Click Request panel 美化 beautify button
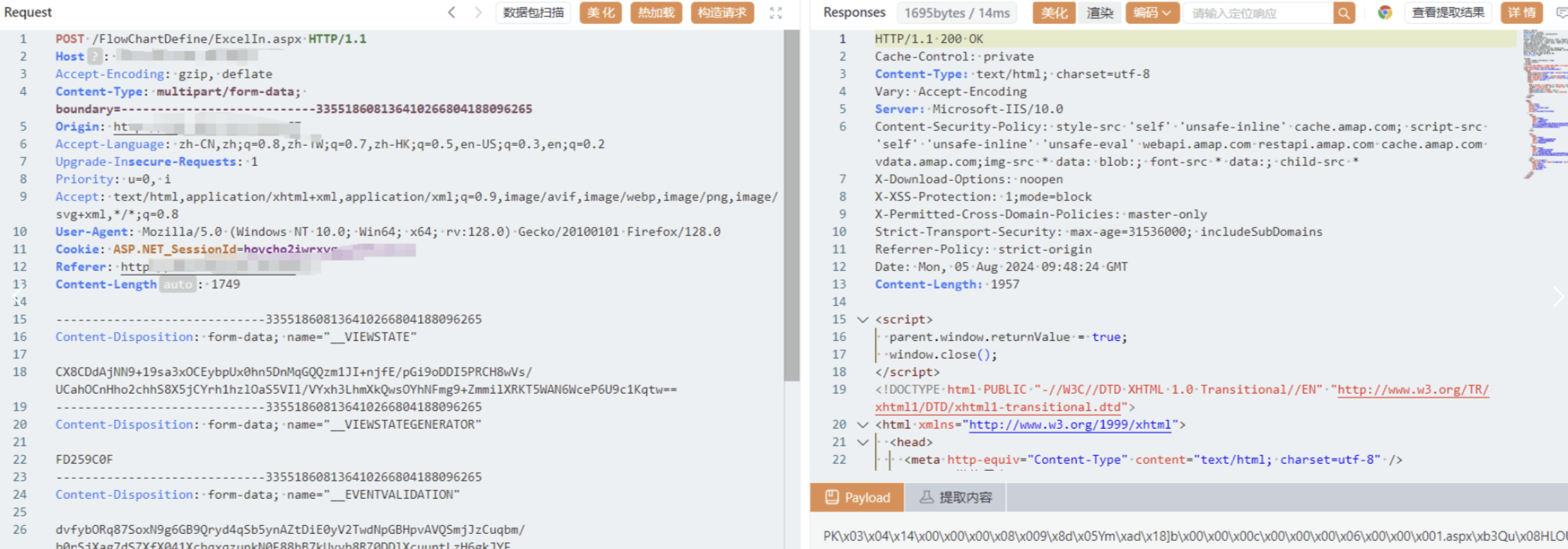Viewport: 1568px width, 549px height. tap(602, 13)
